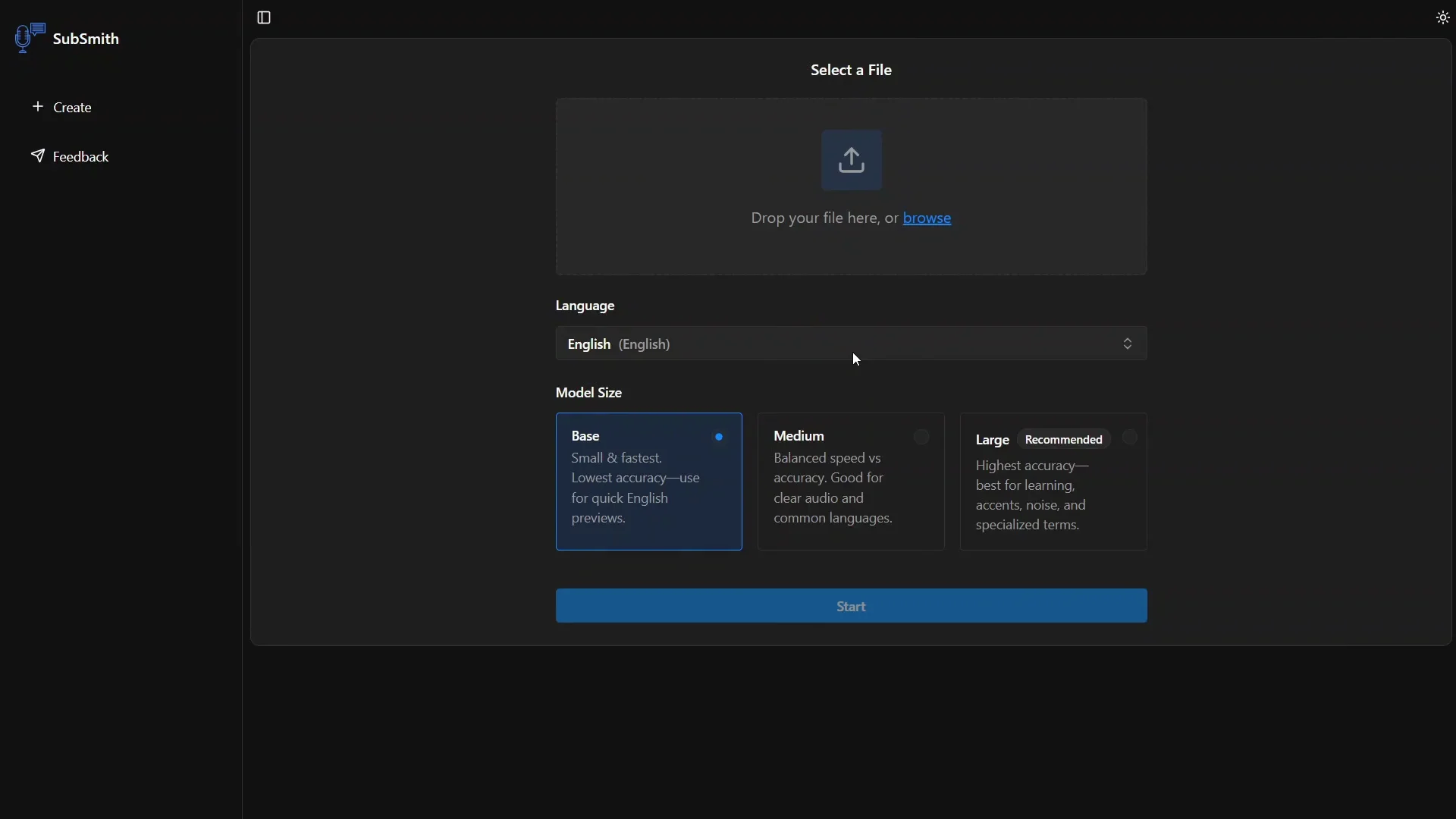
Task: Click the Language up-down chevron icon
Action: 1128,344
